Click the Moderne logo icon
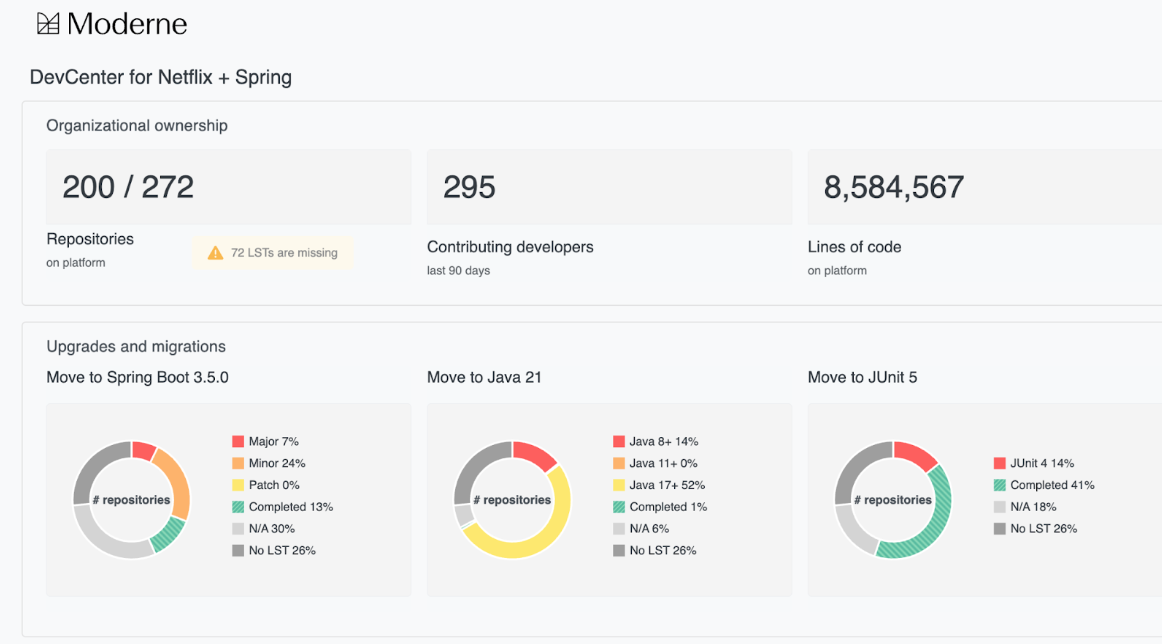The width and height of the screenshot is (1162, 644). [48, 24]
